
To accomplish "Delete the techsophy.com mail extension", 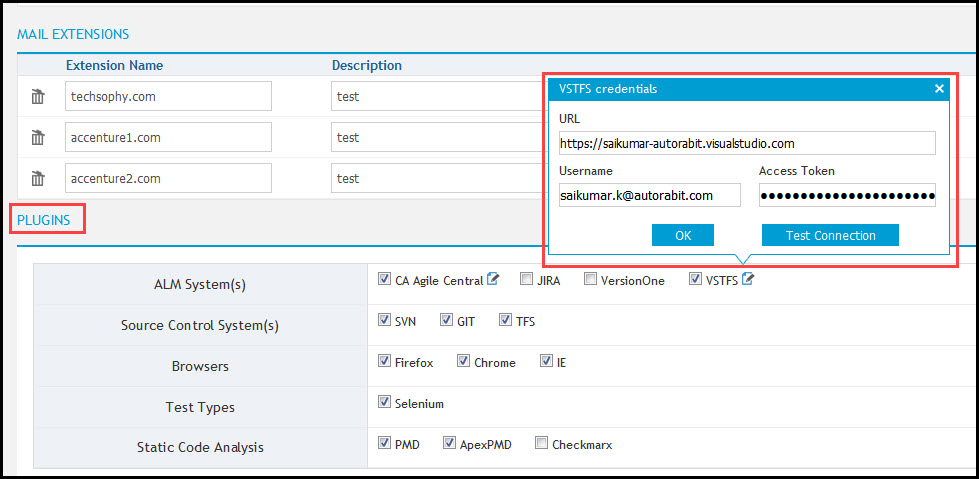I will click(38, 97).
